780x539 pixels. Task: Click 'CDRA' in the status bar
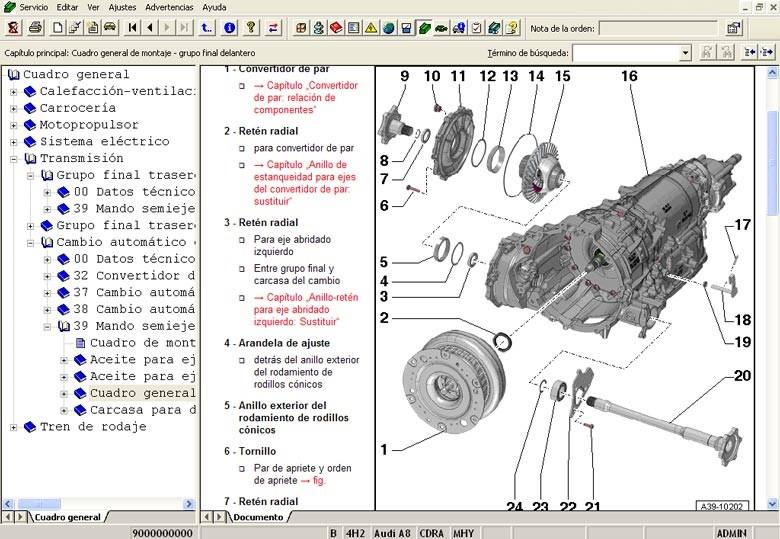431,533
